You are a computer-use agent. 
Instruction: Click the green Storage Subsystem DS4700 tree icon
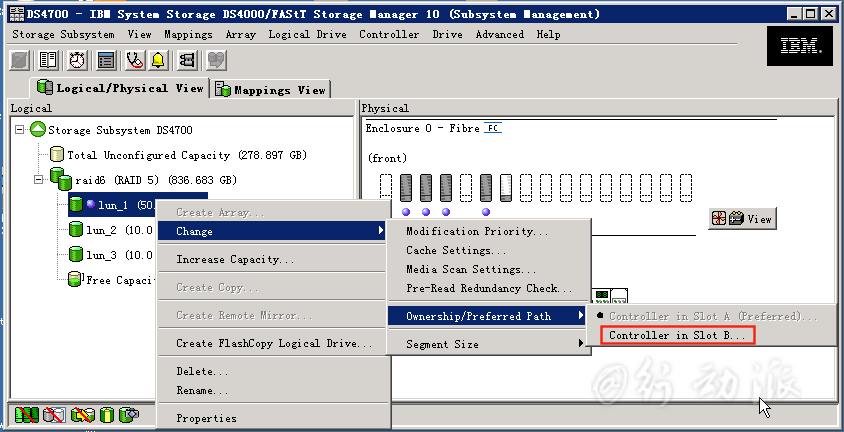(x=38, y=130)
